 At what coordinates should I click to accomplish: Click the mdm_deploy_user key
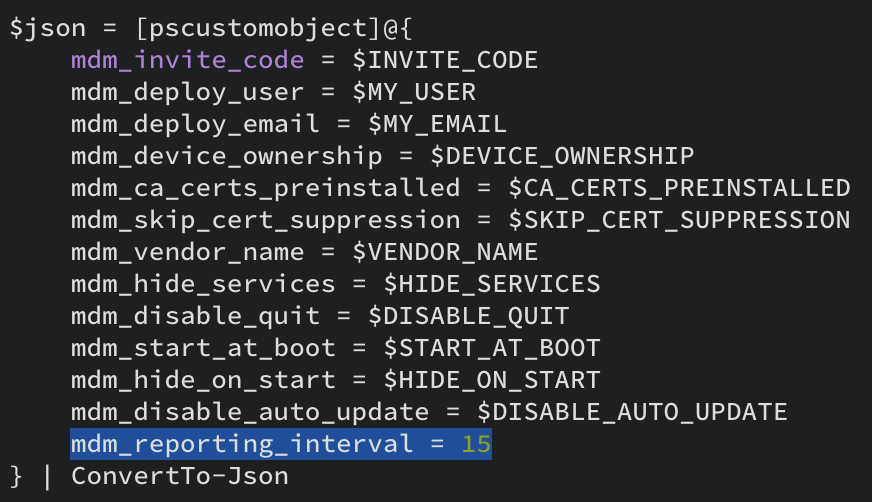[187, 92]
